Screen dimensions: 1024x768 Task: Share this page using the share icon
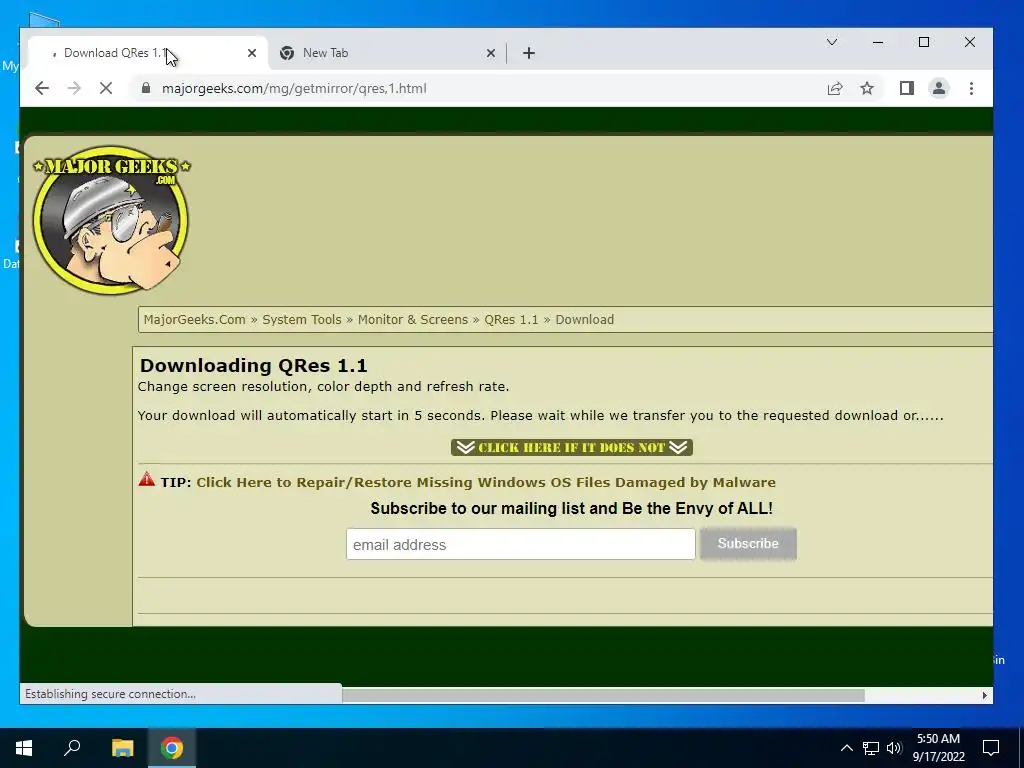click(835, 88)
